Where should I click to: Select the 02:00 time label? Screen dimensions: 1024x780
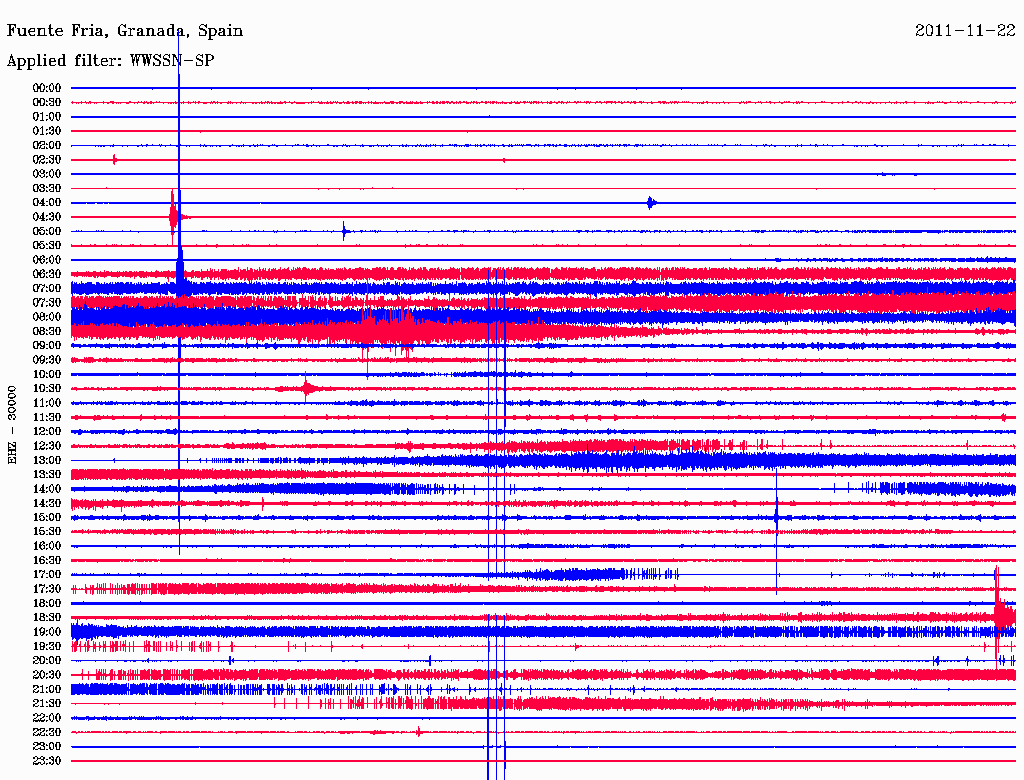pos(47,145)
